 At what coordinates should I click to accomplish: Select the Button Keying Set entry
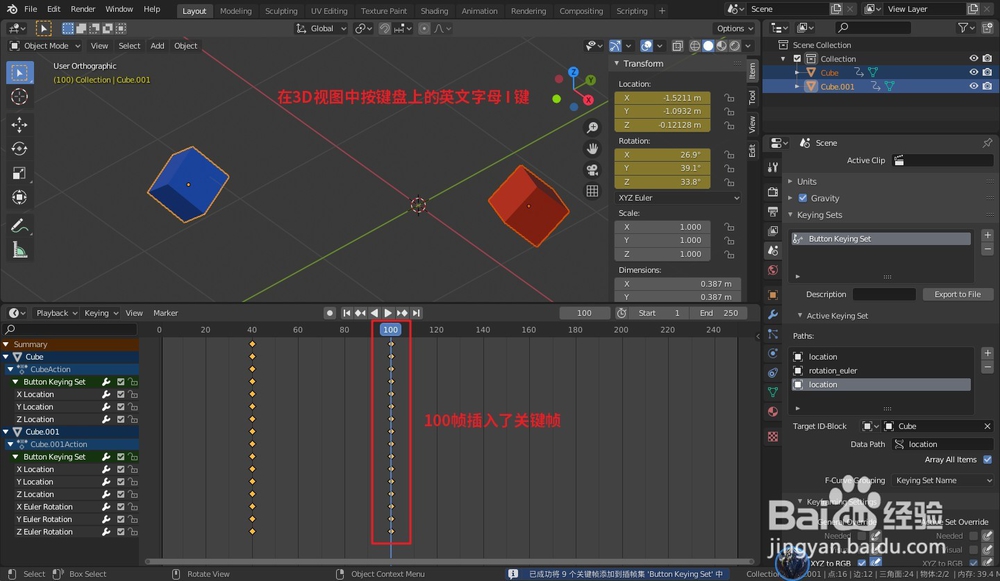click(881, 239)
